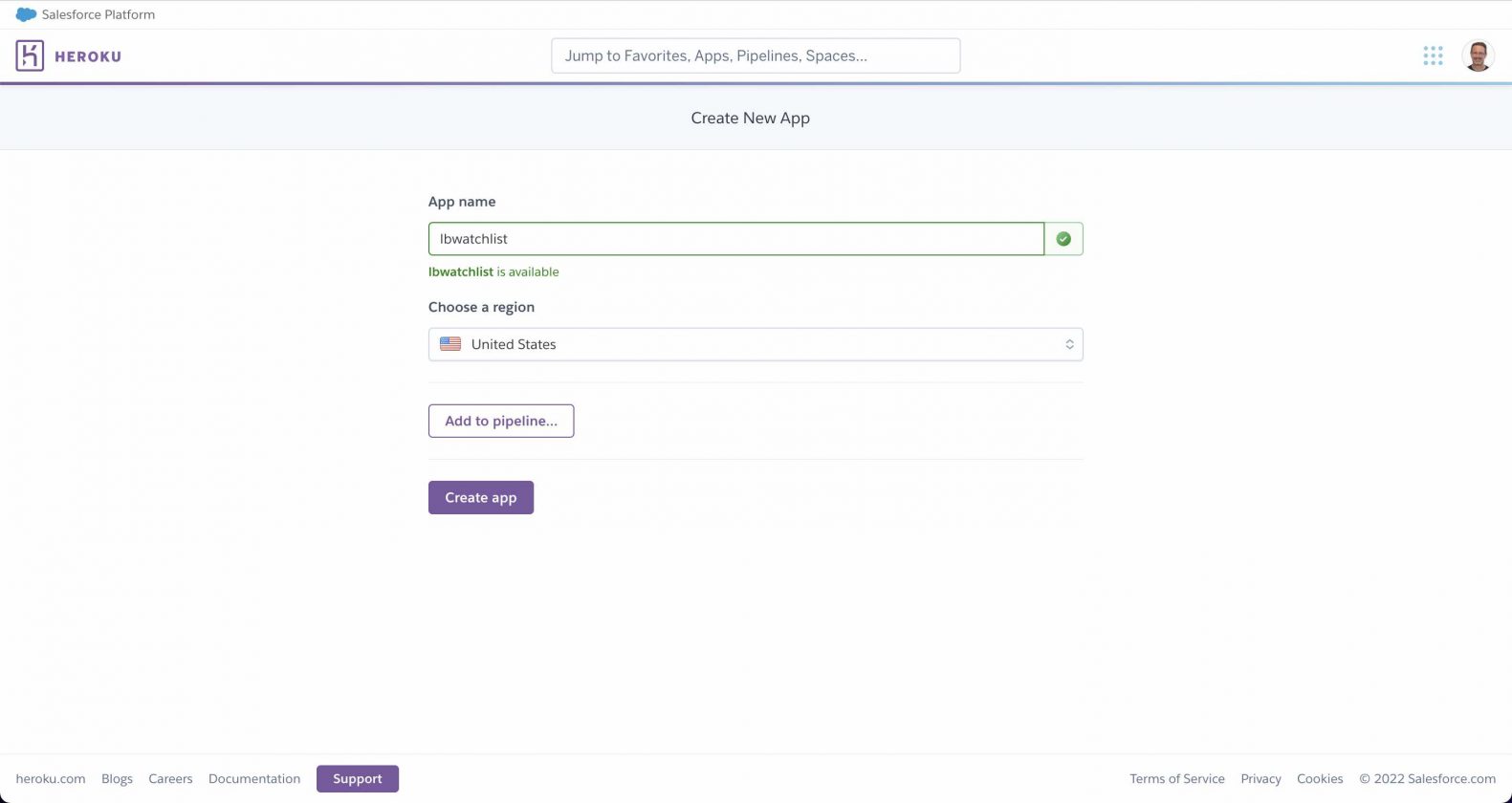The image size is (1512, 803).
Task: Open the Documentation footer link
Action: (x=254, y=779)
